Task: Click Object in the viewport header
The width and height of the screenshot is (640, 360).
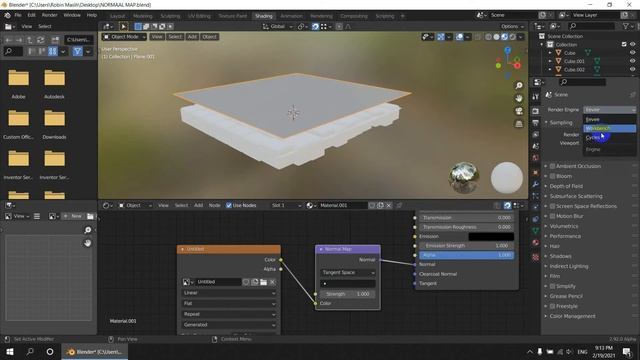Action: click(209, 37)
